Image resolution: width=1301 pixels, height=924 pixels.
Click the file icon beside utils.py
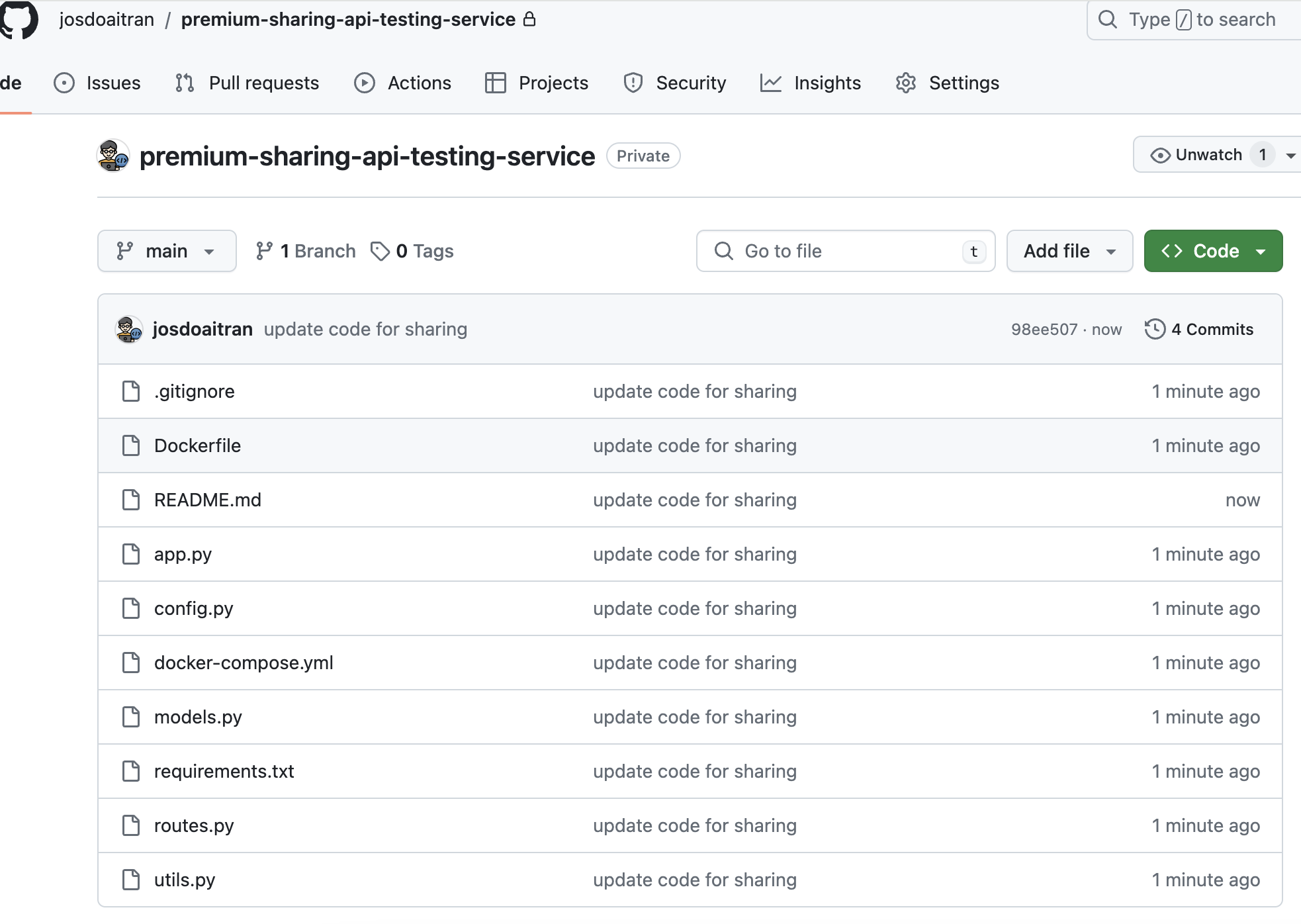(131, 880)
